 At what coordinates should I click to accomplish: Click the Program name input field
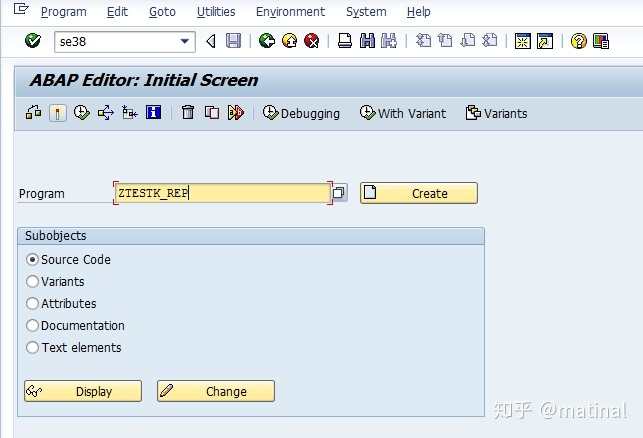[x=223, y=193]
